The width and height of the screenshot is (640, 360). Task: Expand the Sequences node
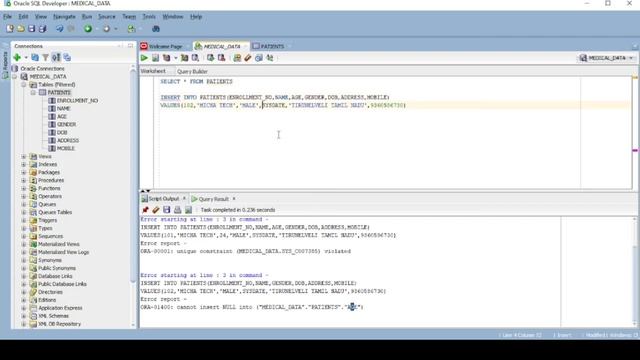point(24,236)
